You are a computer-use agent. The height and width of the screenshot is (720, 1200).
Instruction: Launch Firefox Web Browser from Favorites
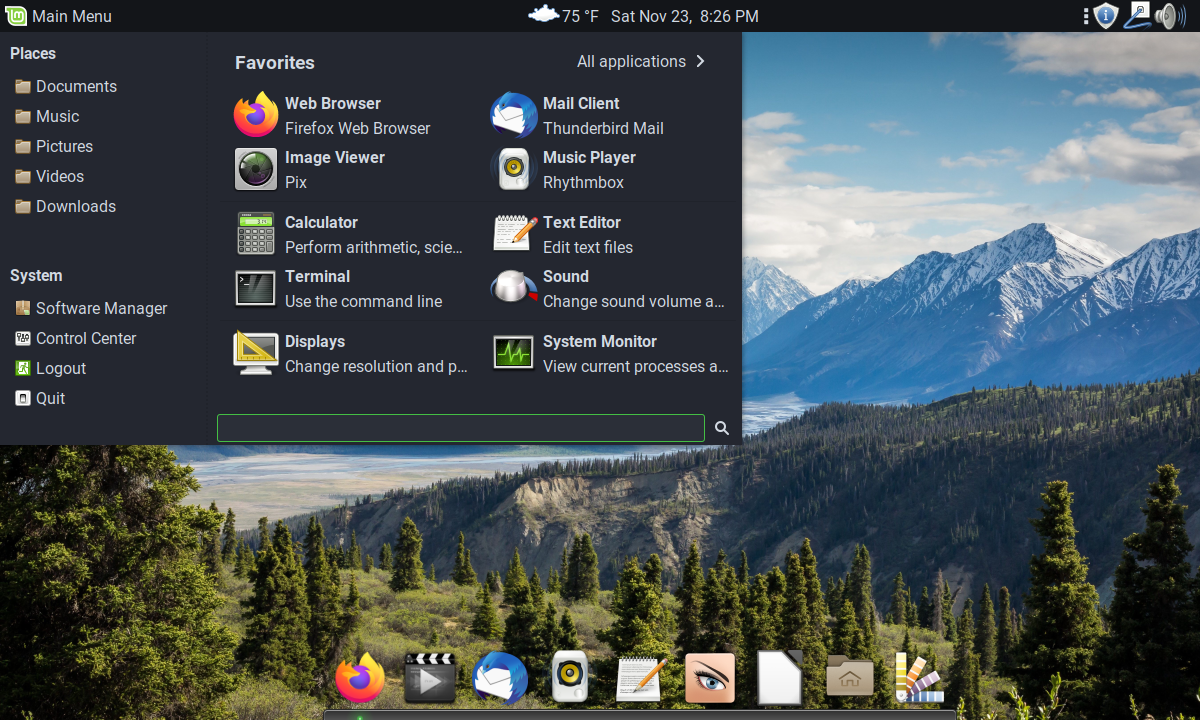(332, 115)
